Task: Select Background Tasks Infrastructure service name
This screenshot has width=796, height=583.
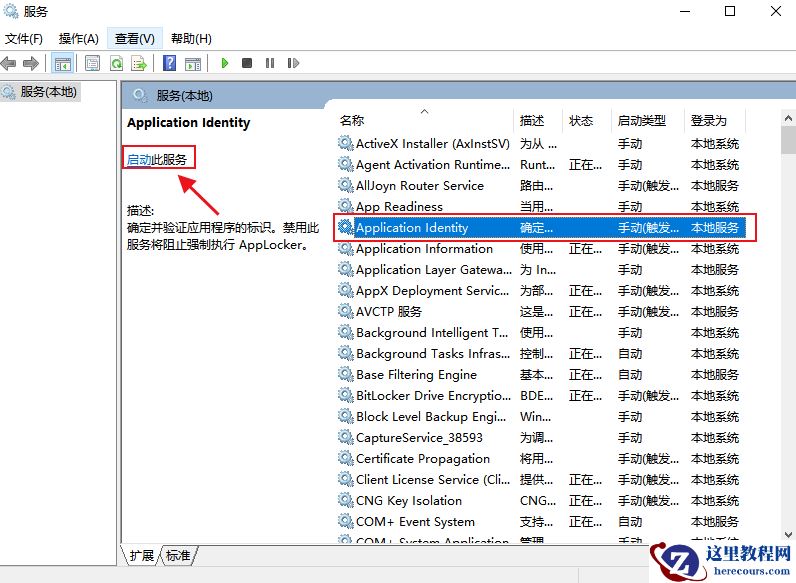Action: click(433, 353)
